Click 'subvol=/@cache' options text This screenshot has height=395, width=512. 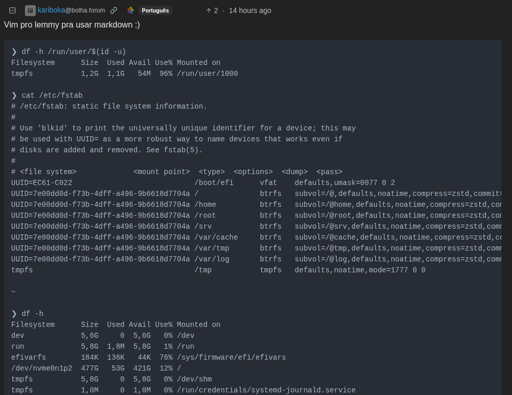click(325, 237)
